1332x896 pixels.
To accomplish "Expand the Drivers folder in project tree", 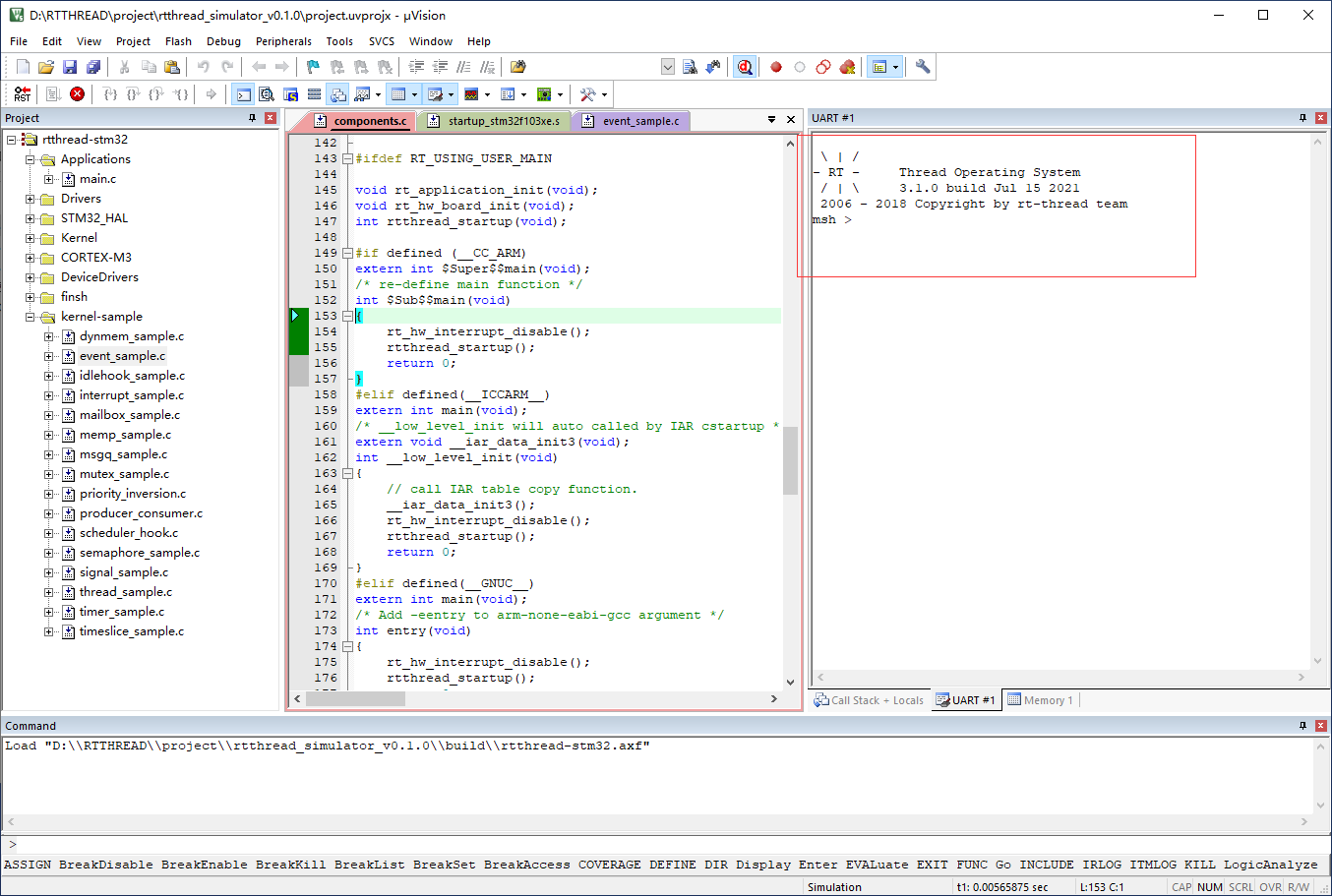I will (x=30, y=199).
